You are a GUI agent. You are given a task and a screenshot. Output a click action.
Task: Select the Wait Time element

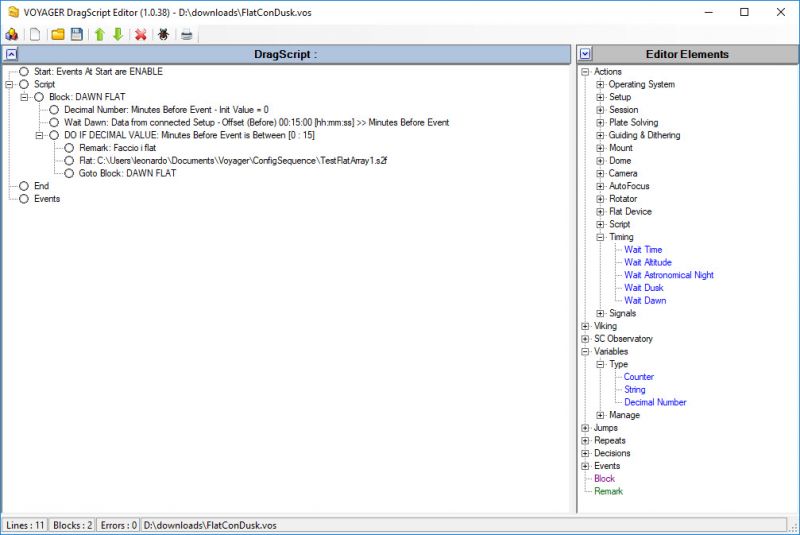tap(643, 249)
